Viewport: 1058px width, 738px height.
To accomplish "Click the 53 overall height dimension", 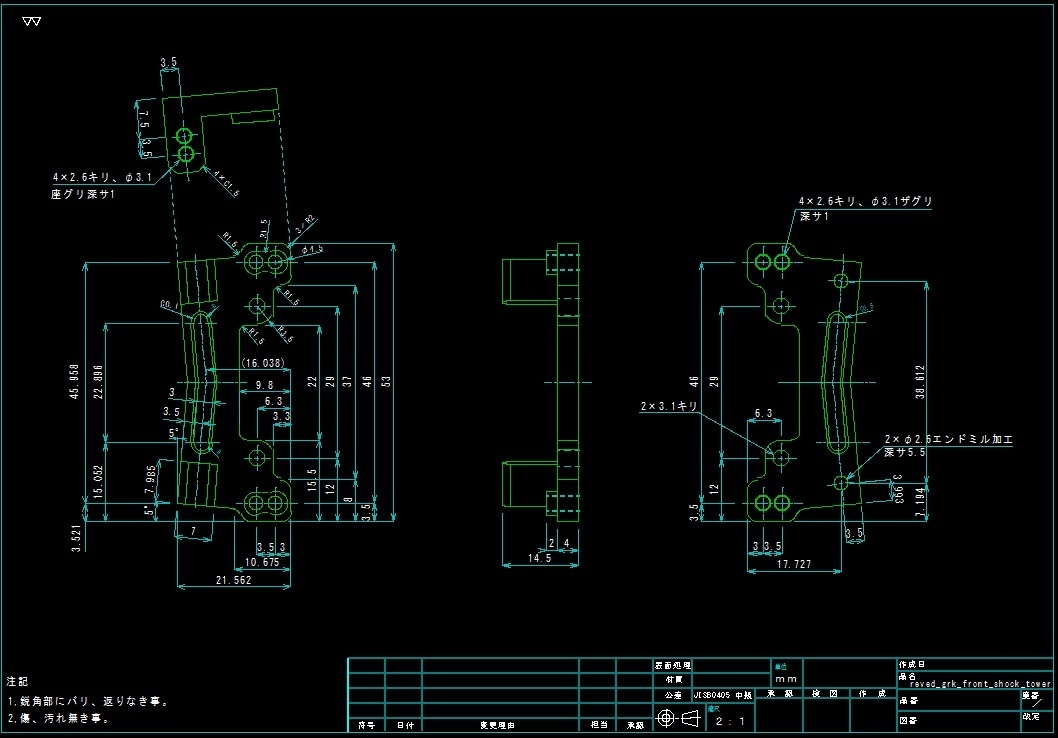I will pos(386,381).
